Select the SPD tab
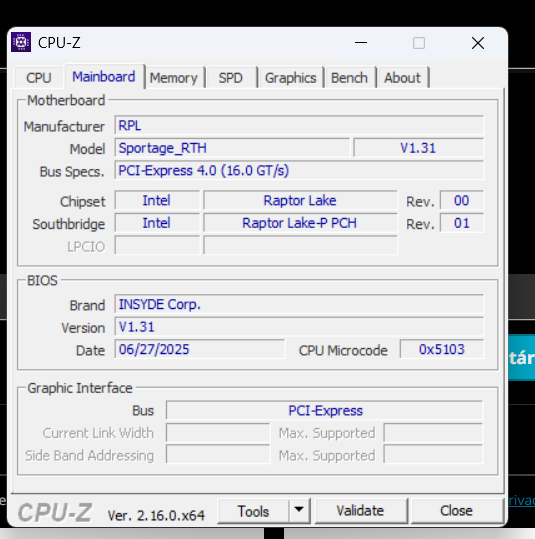 tap(231, 78)
